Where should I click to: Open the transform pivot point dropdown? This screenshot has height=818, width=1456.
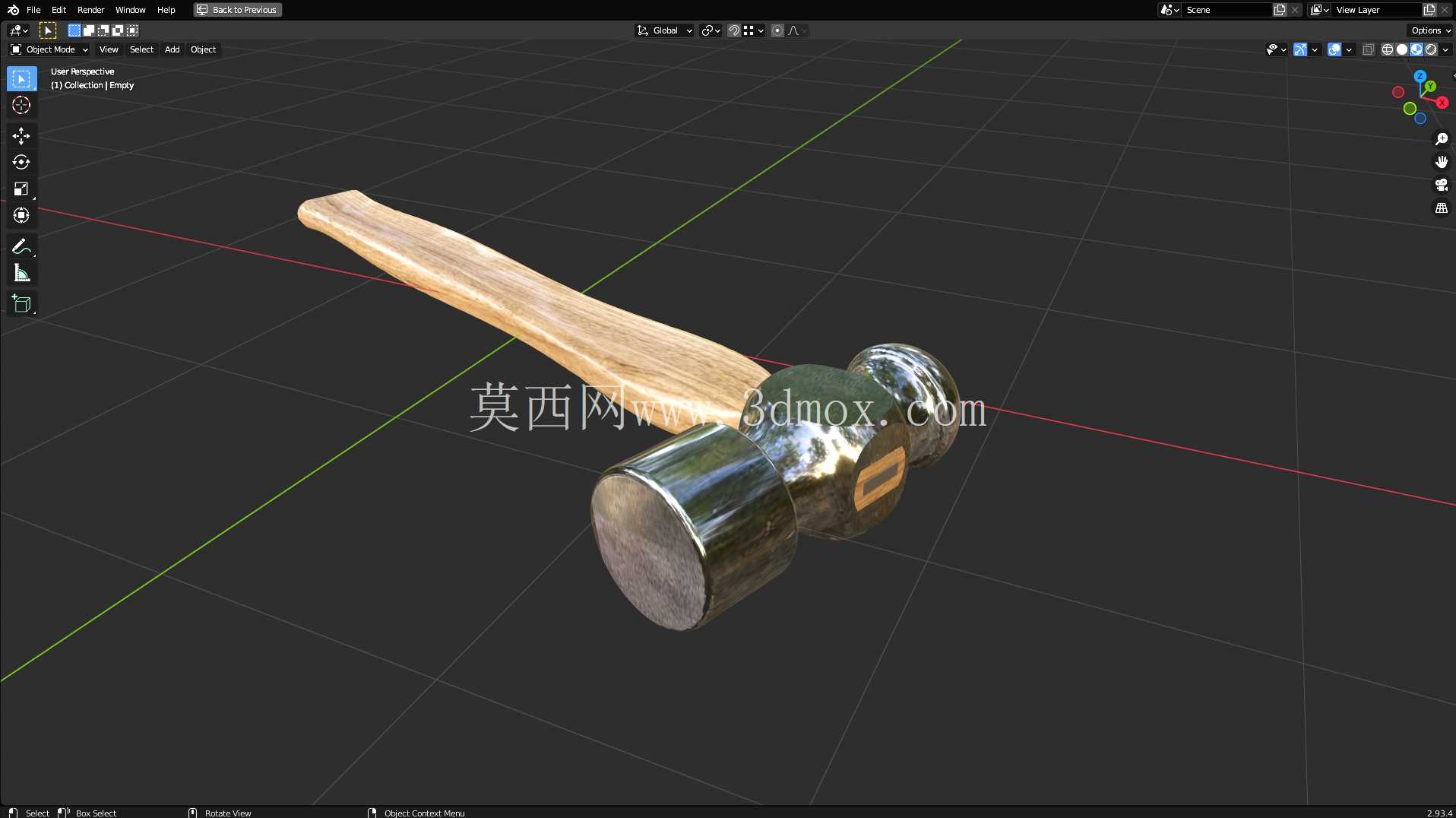(x=711, y=30)
